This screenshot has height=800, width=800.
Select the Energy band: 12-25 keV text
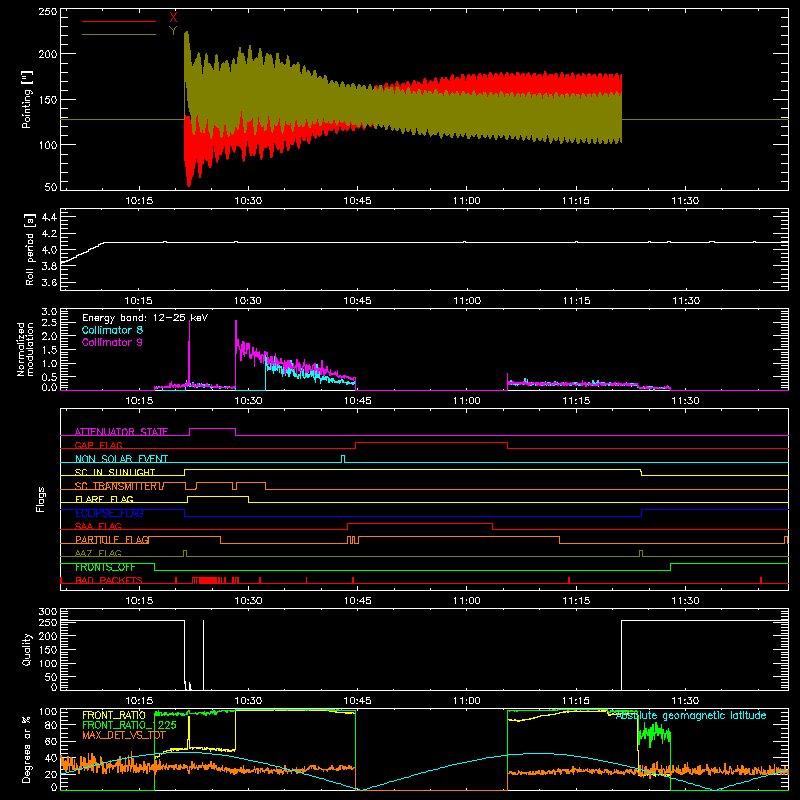click(145, 318)
